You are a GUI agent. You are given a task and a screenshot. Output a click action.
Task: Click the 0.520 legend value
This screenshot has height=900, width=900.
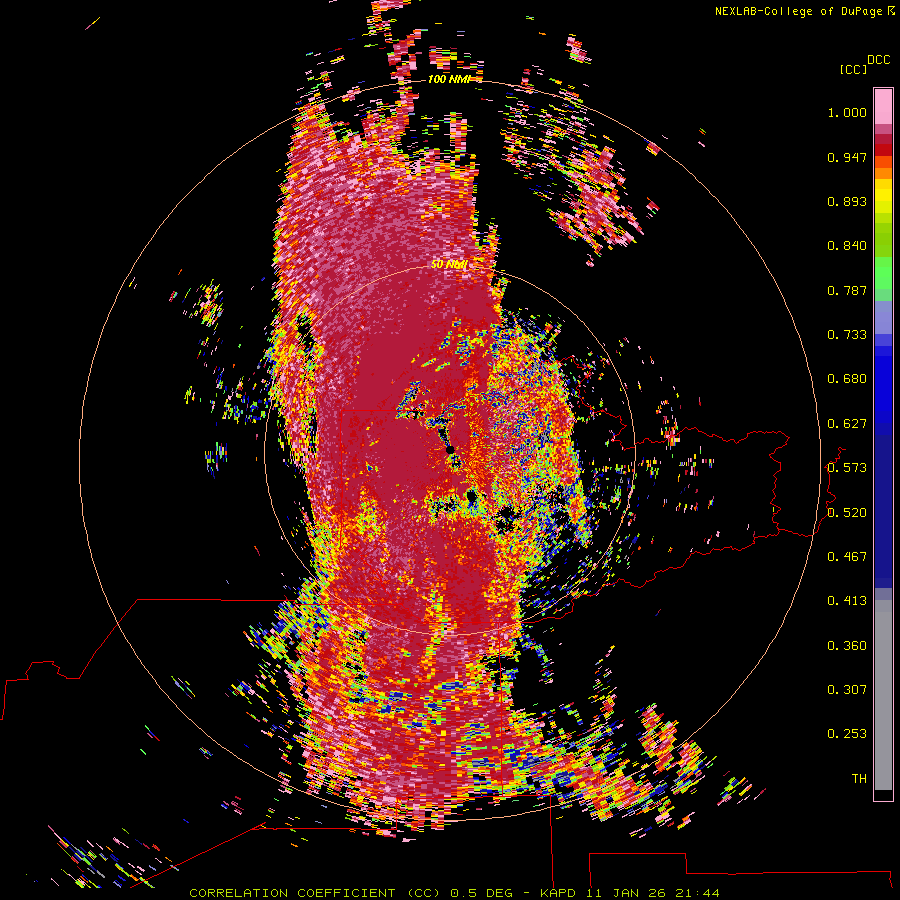click(x=847, y=513)
